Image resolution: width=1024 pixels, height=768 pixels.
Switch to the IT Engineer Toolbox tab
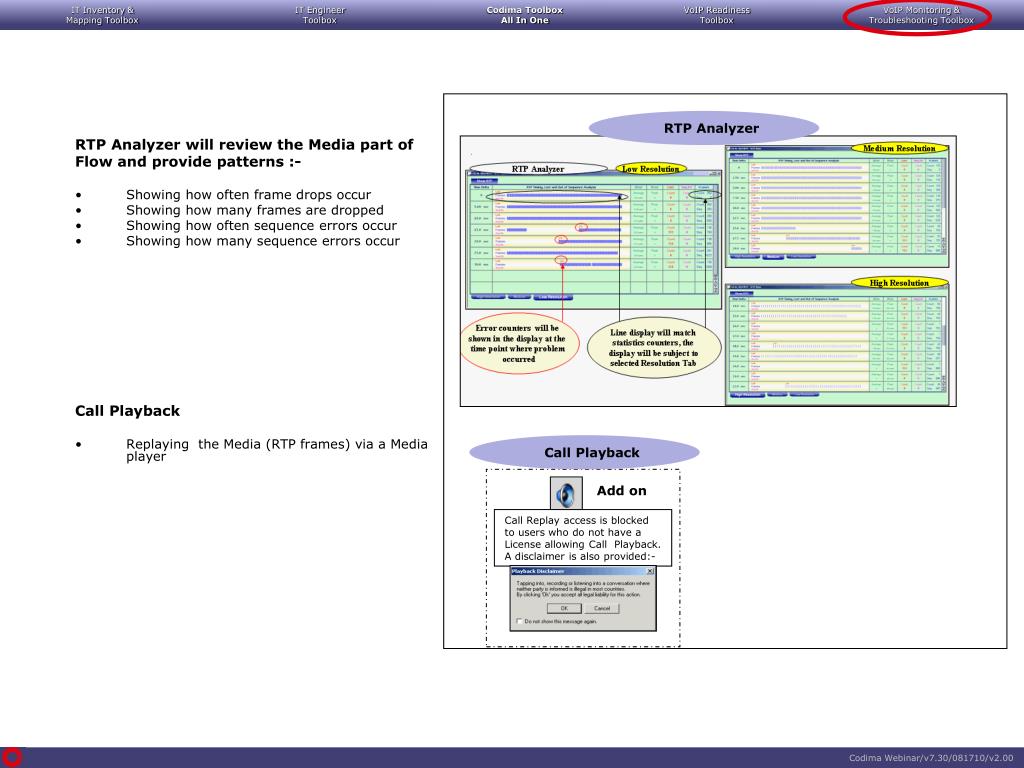pos(319,15)
